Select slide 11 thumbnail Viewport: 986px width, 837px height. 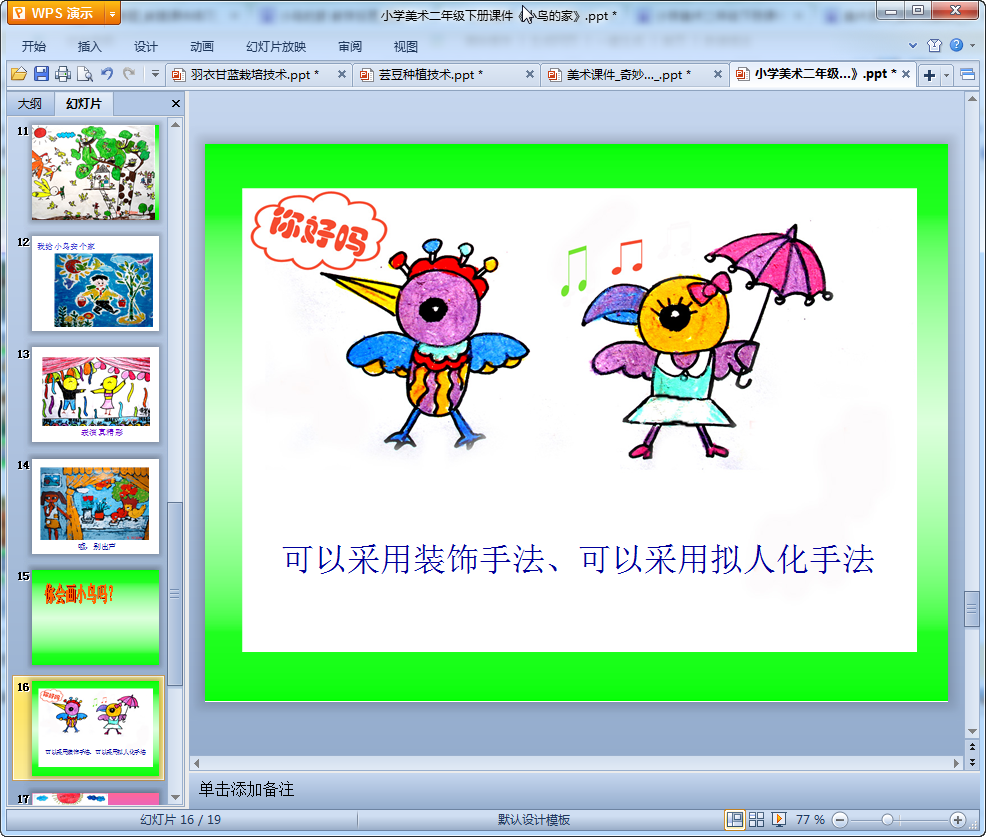(x=96, y=172)
